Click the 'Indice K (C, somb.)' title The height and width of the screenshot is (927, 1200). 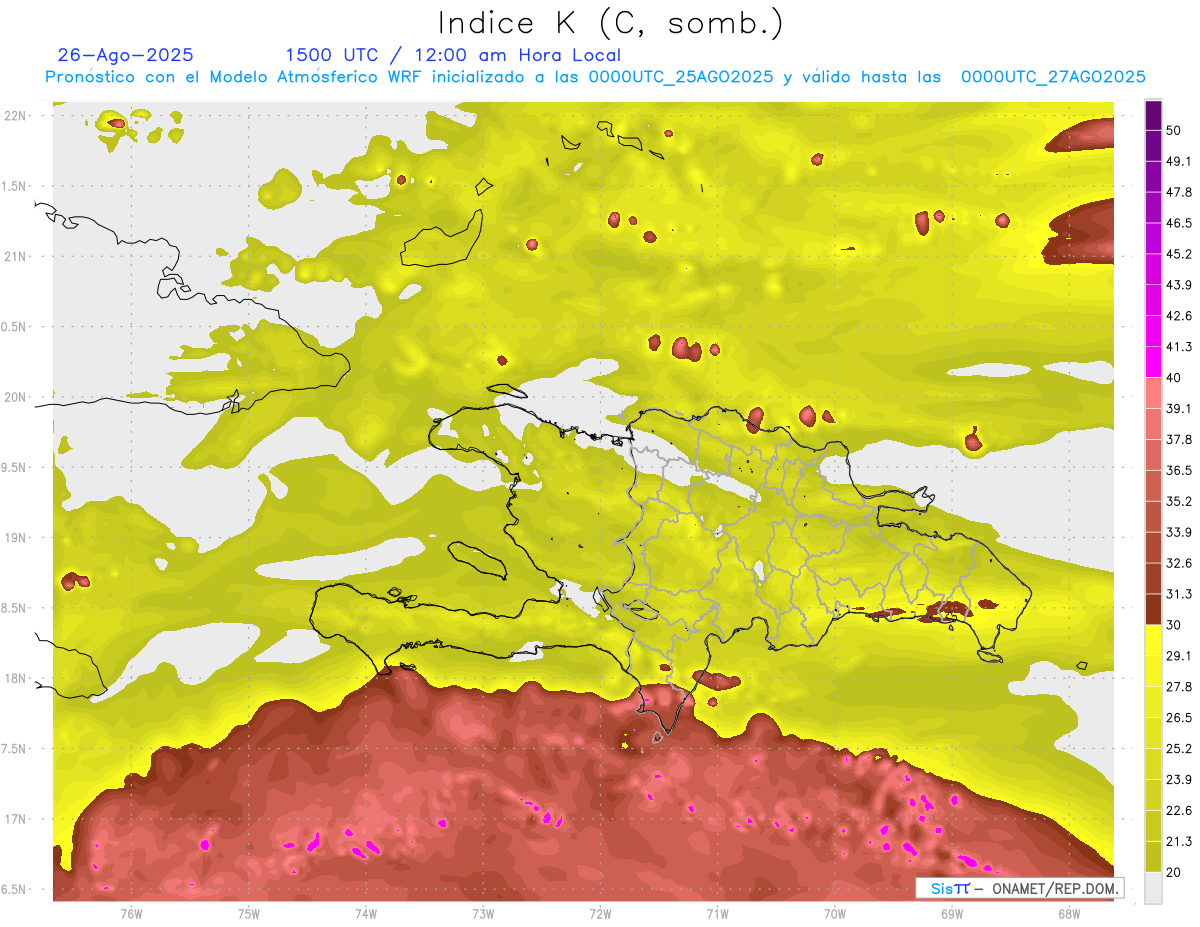click(610, 23)
